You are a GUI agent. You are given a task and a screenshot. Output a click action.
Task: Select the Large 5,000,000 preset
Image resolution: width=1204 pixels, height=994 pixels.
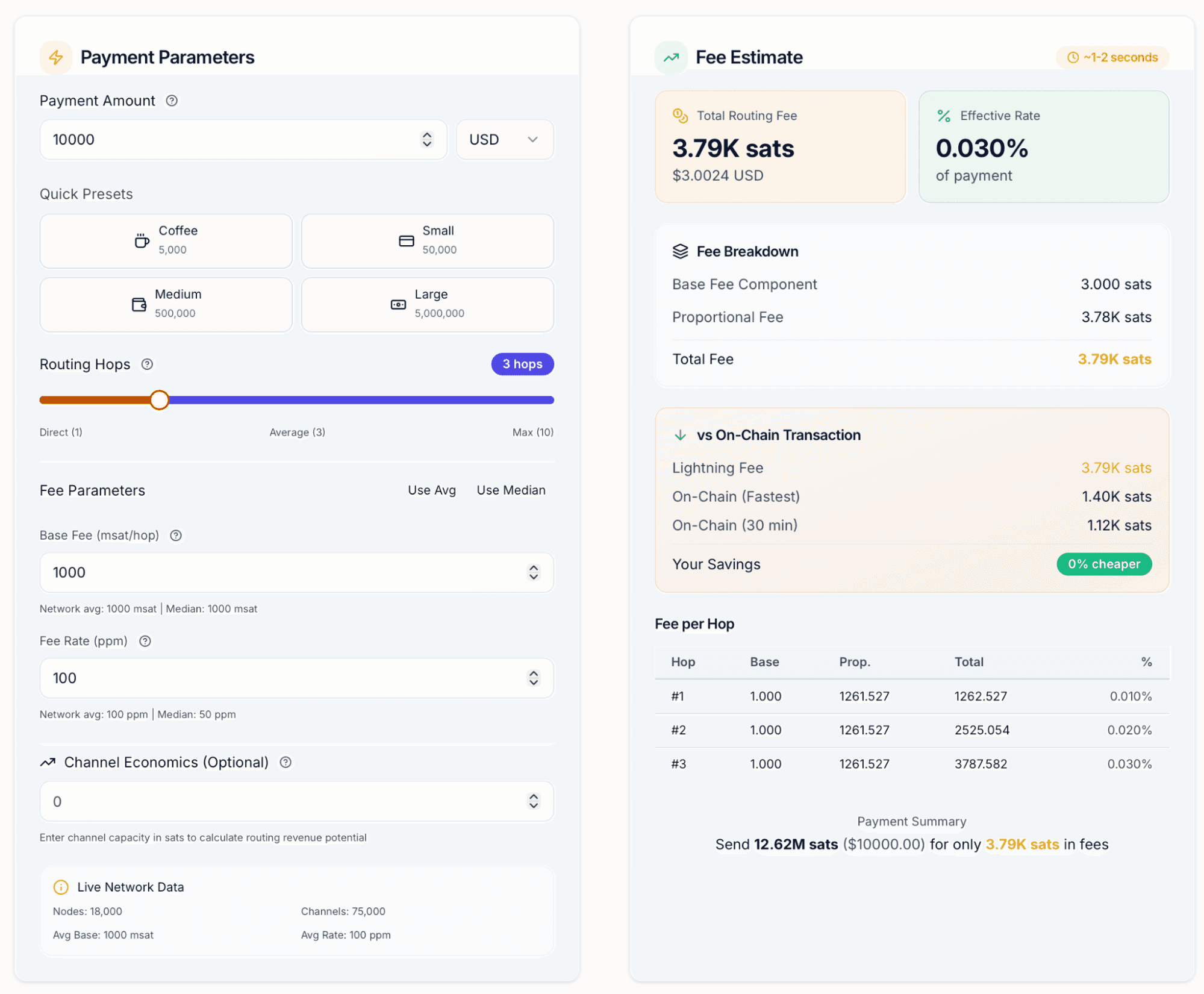tap(428, 305)
